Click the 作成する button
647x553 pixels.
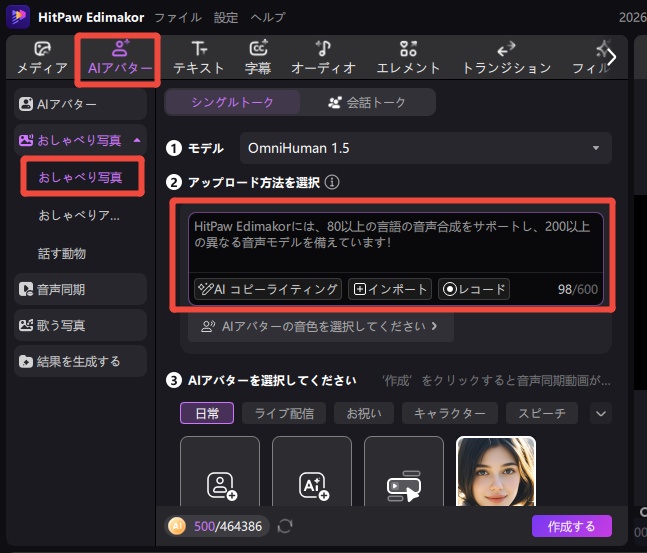tap(571, 526)
